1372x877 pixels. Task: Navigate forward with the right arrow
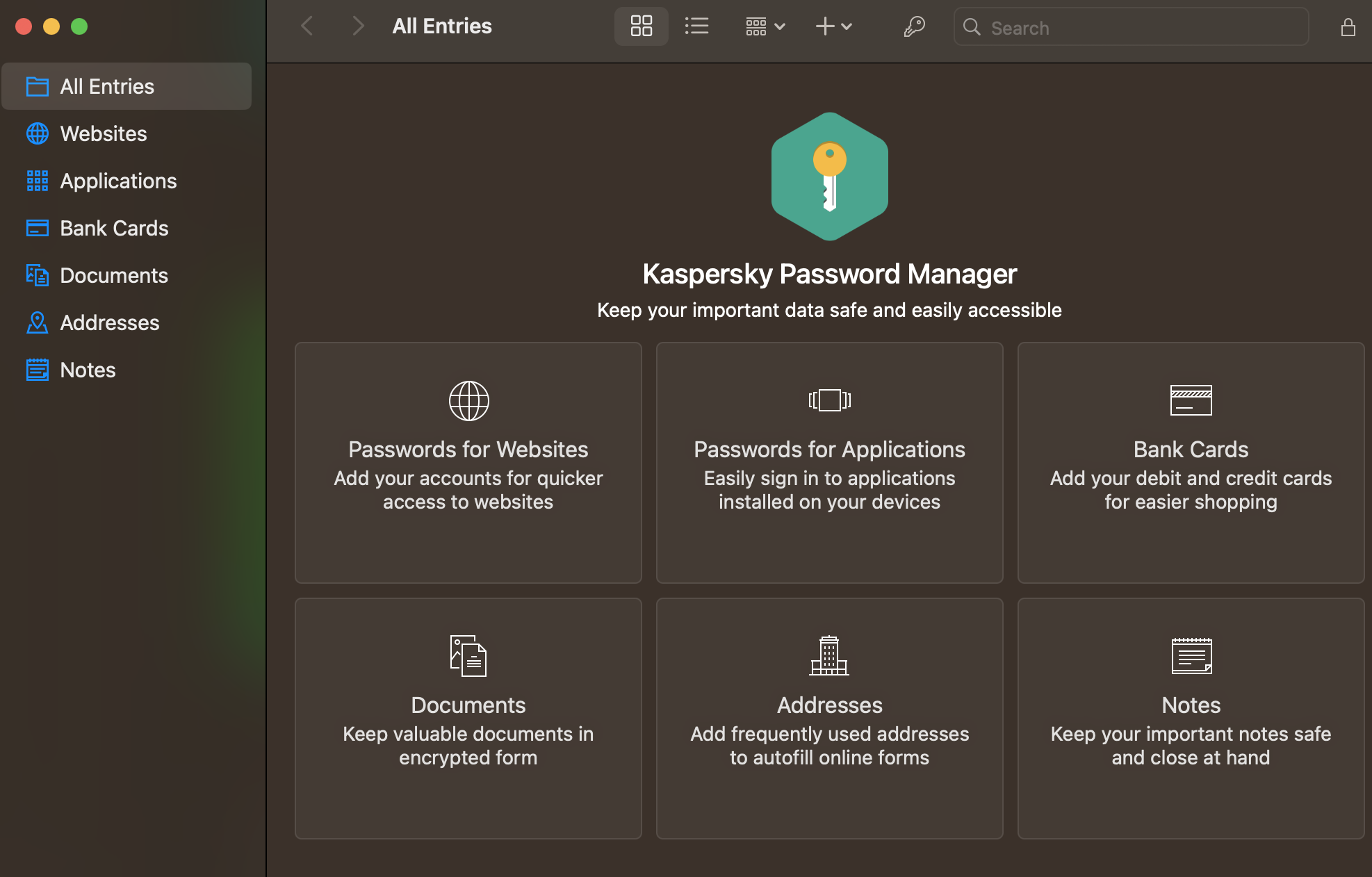[358, 26]
